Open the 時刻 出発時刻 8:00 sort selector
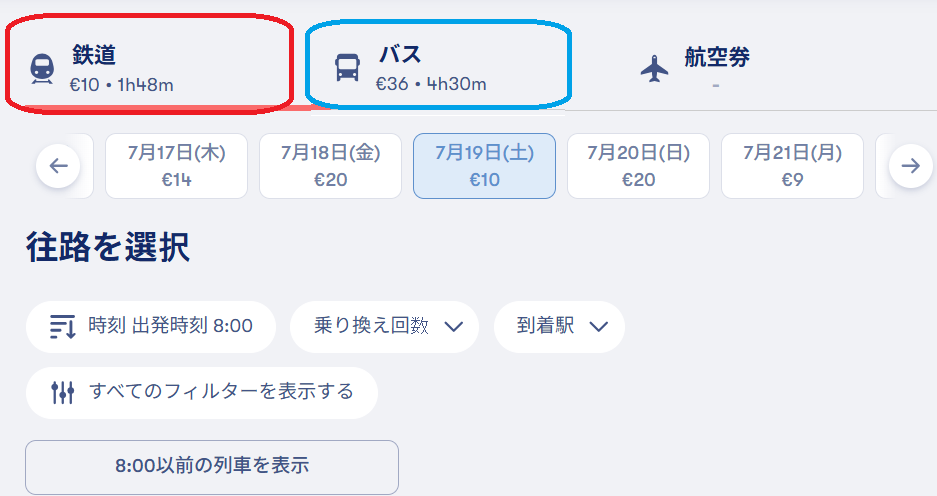This screenshot has height=496, width=937. tap(151, 327)
